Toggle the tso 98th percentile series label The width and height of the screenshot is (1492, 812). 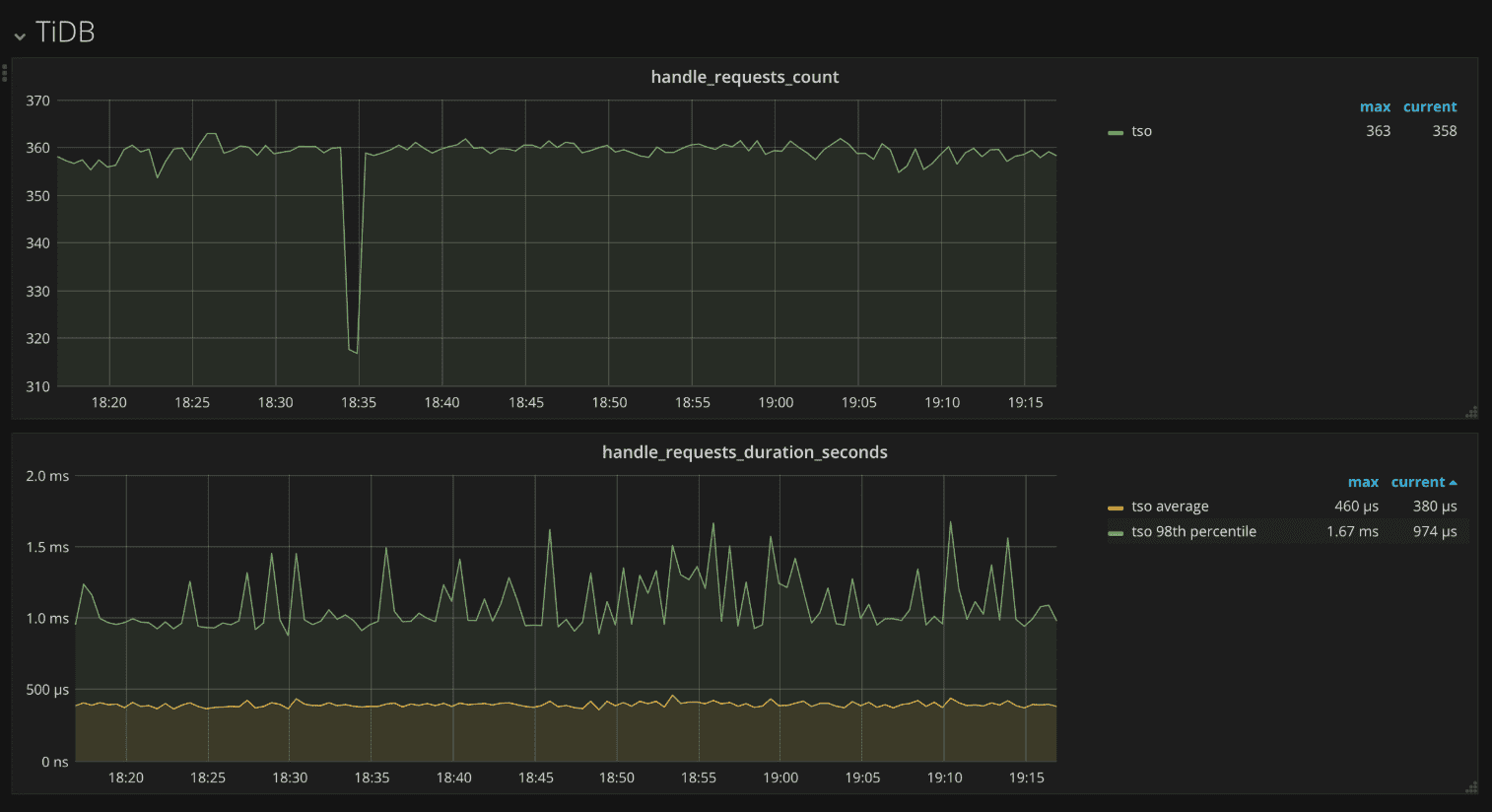tap(1193, 531)
